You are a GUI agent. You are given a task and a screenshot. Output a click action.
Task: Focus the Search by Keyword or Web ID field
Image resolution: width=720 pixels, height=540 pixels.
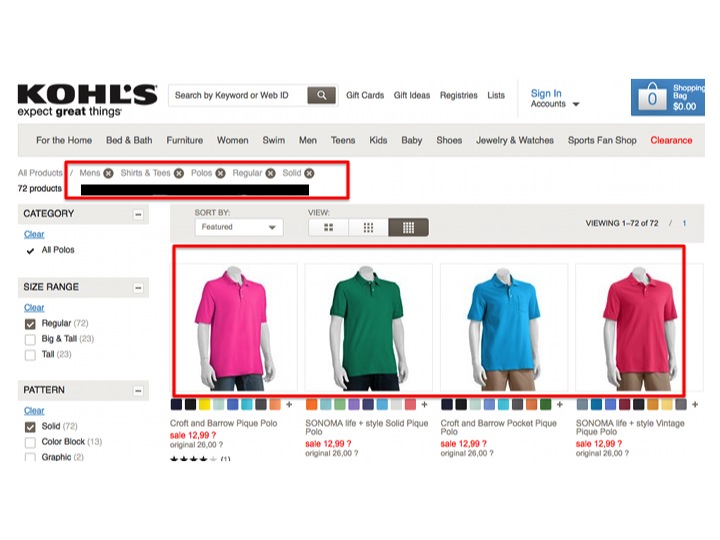[238, 95]
